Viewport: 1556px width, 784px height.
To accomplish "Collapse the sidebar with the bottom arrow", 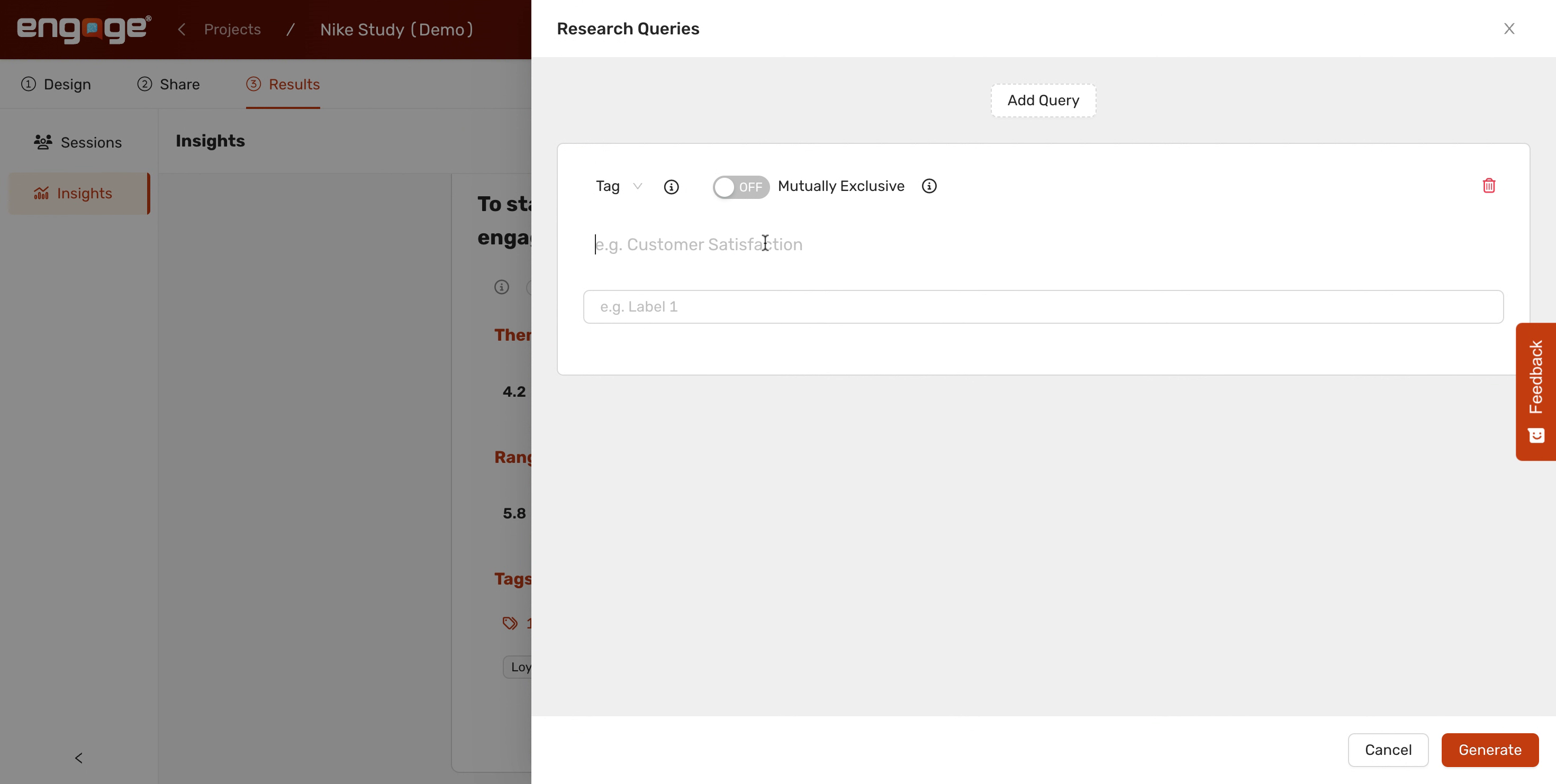I will (78, 758).
